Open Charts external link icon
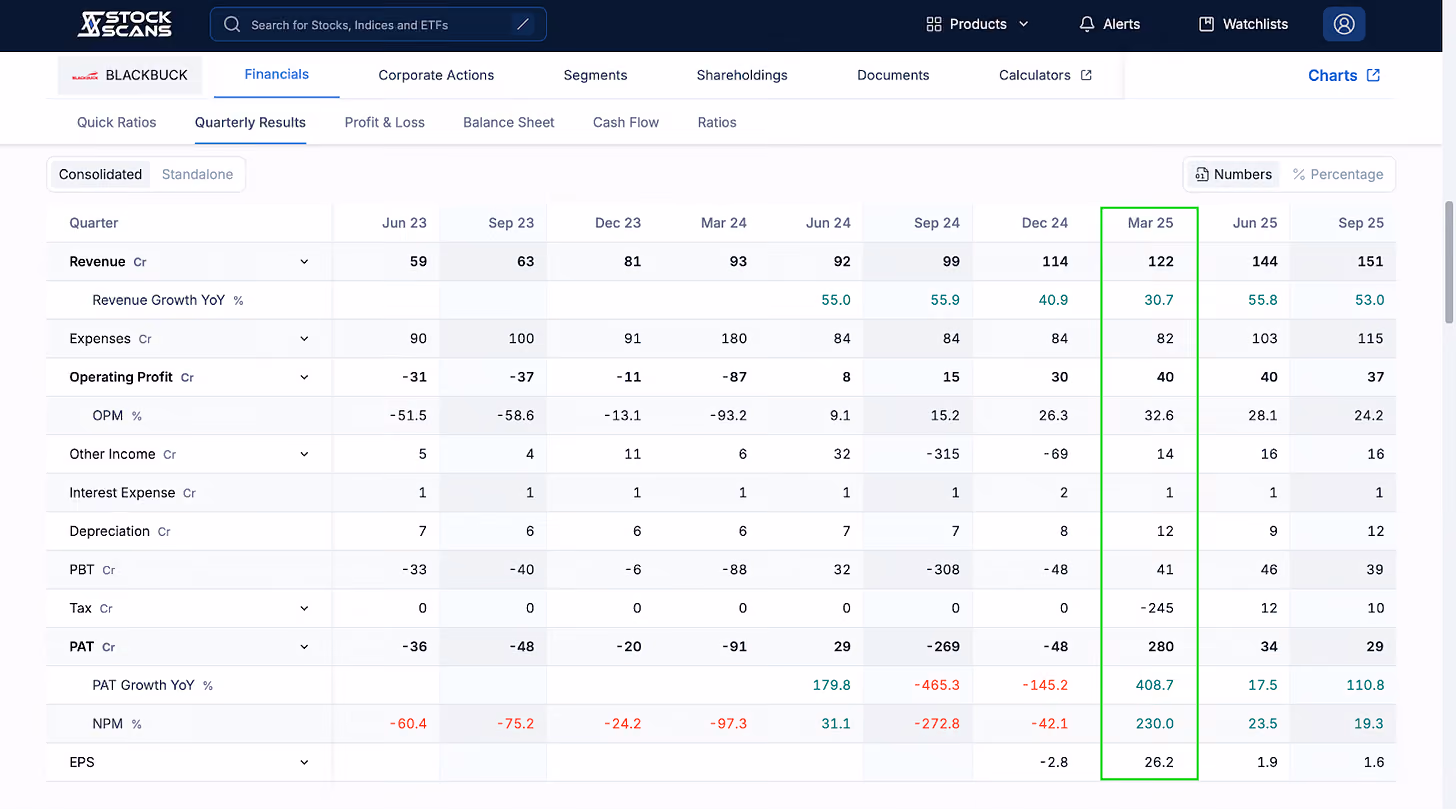 (x=1374, y=75)
